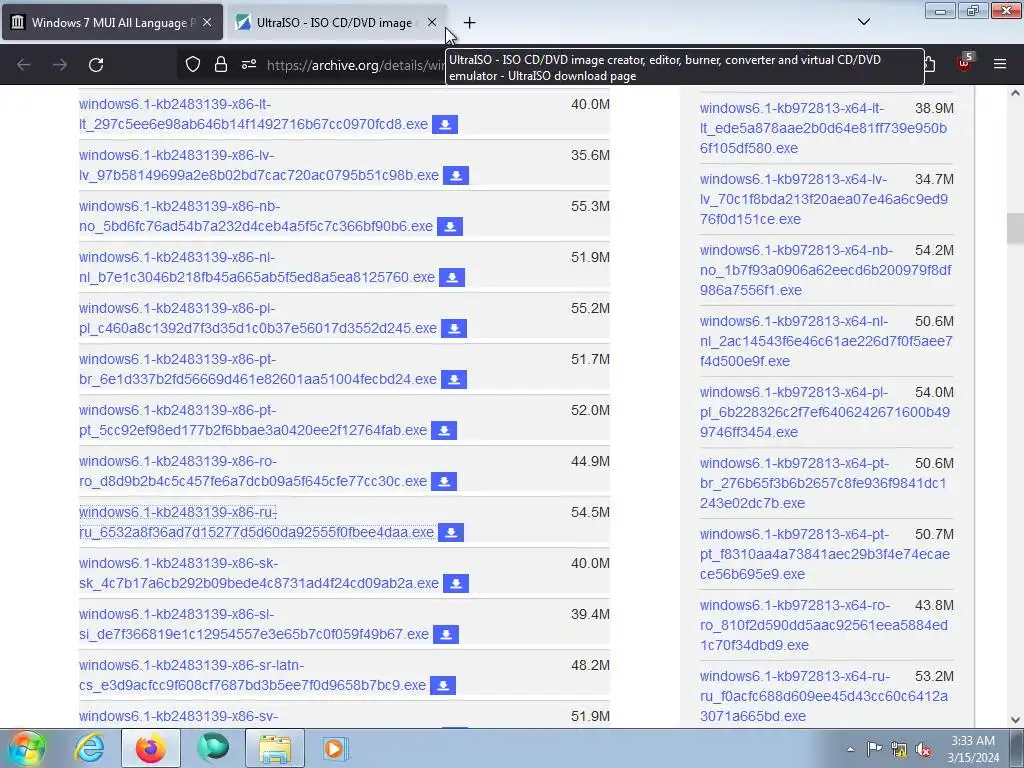Expand the list all tabs dropdown
This screenshot has width=1024, height=768.
pos(863,22)
